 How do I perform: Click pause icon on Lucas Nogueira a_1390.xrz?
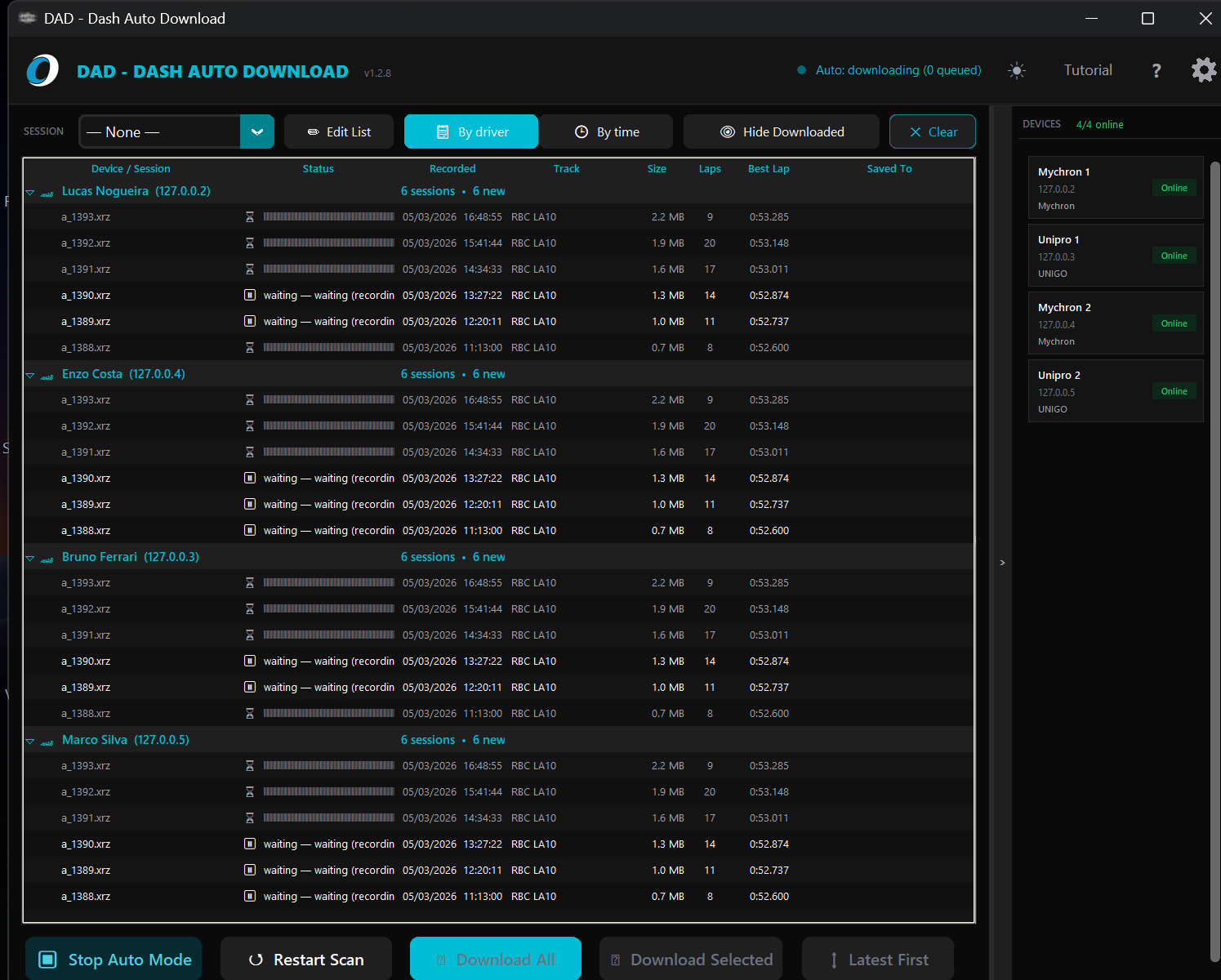click(x=250, y=295)
